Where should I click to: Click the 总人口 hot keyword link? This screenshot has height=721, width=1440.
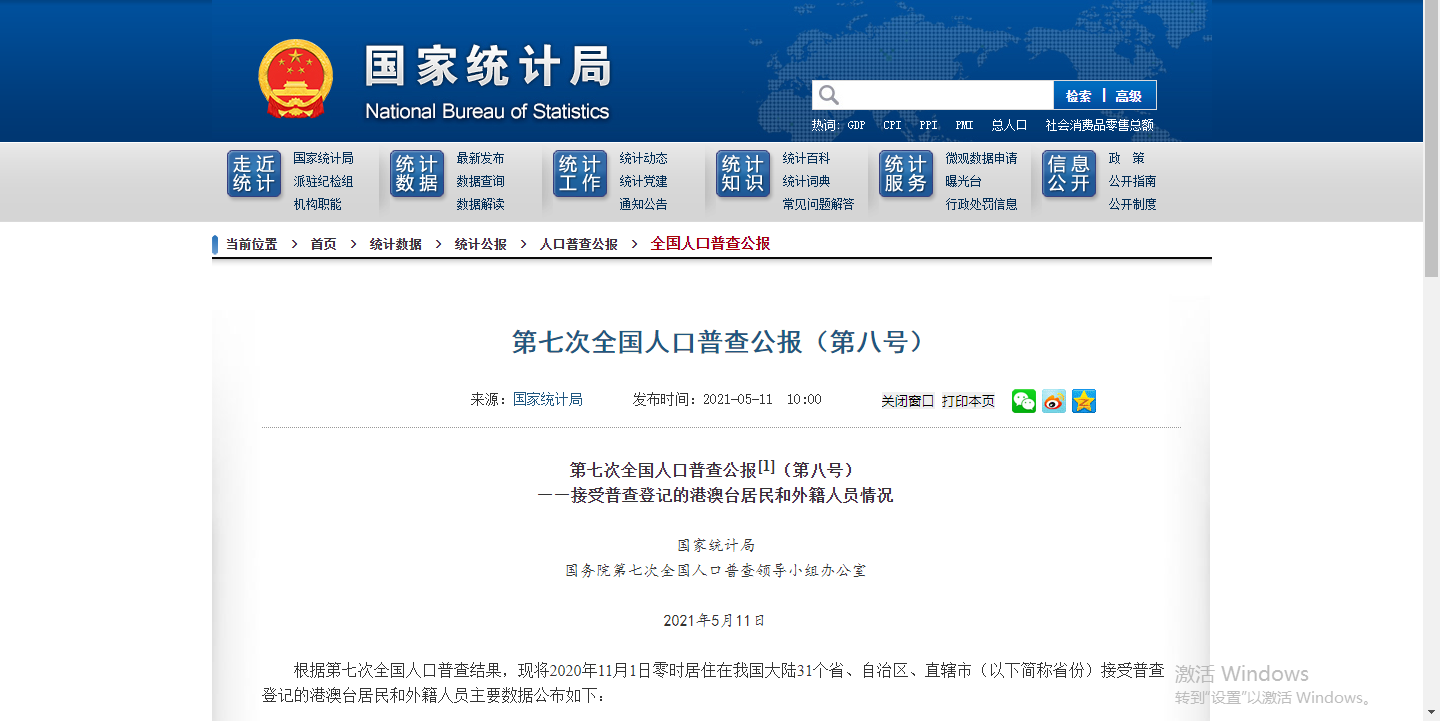click(x=1009, y=125)
